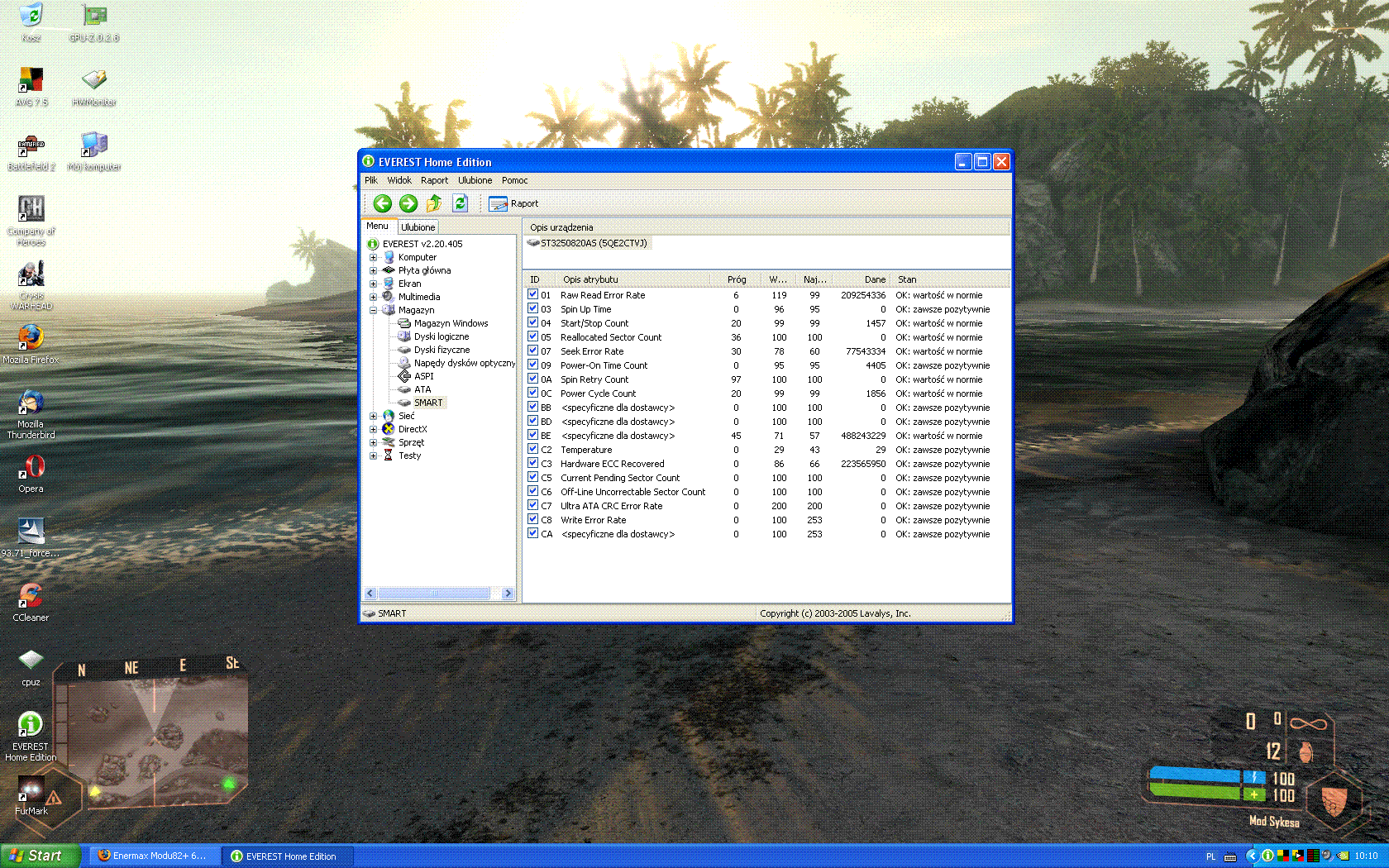Expand the Płyta główna tree node

pos(373,270)
